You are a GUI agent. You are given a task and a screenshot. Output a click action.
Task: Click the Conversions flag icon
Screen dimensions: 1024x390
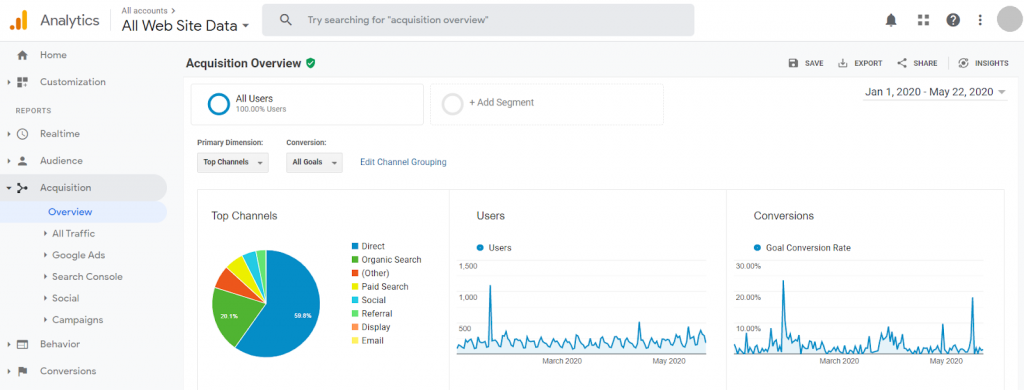(x=23, y=371)
